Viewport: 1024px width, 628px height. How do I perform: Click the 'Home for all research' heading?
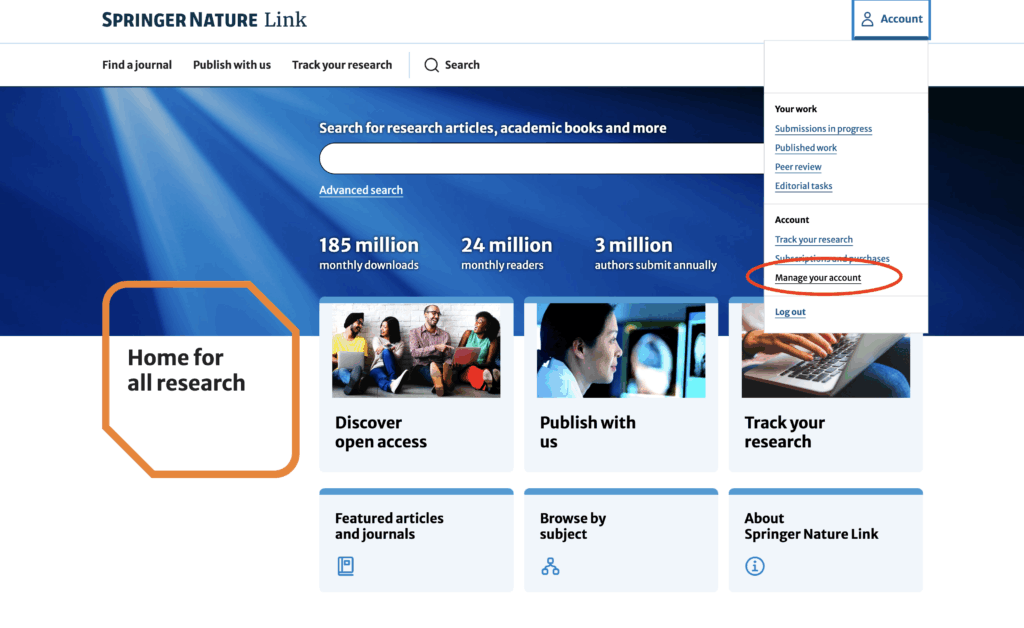click(186, 370)
